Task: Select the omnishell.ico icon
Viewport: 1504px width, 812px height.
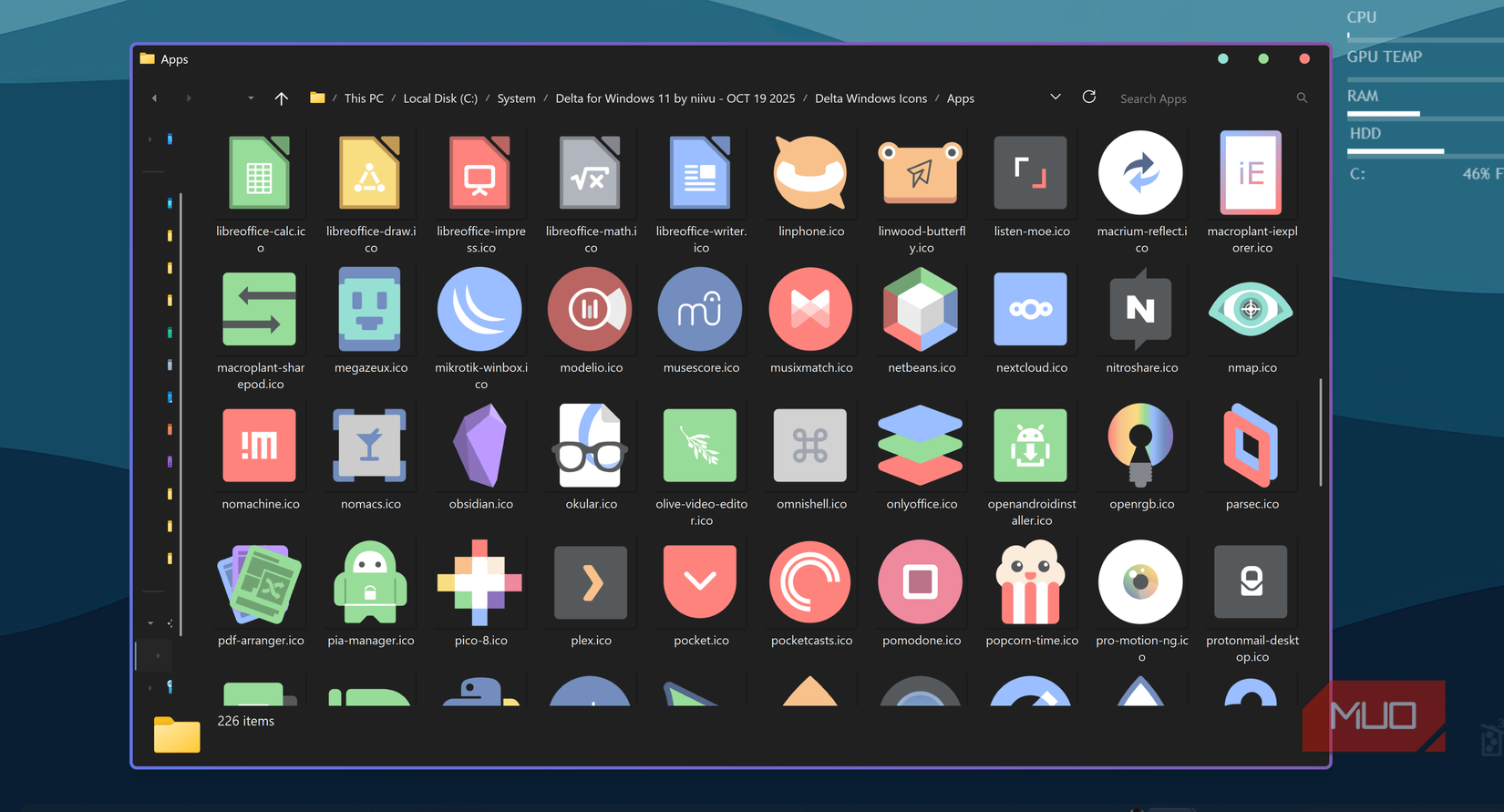Action: click(x=810, y=446)
